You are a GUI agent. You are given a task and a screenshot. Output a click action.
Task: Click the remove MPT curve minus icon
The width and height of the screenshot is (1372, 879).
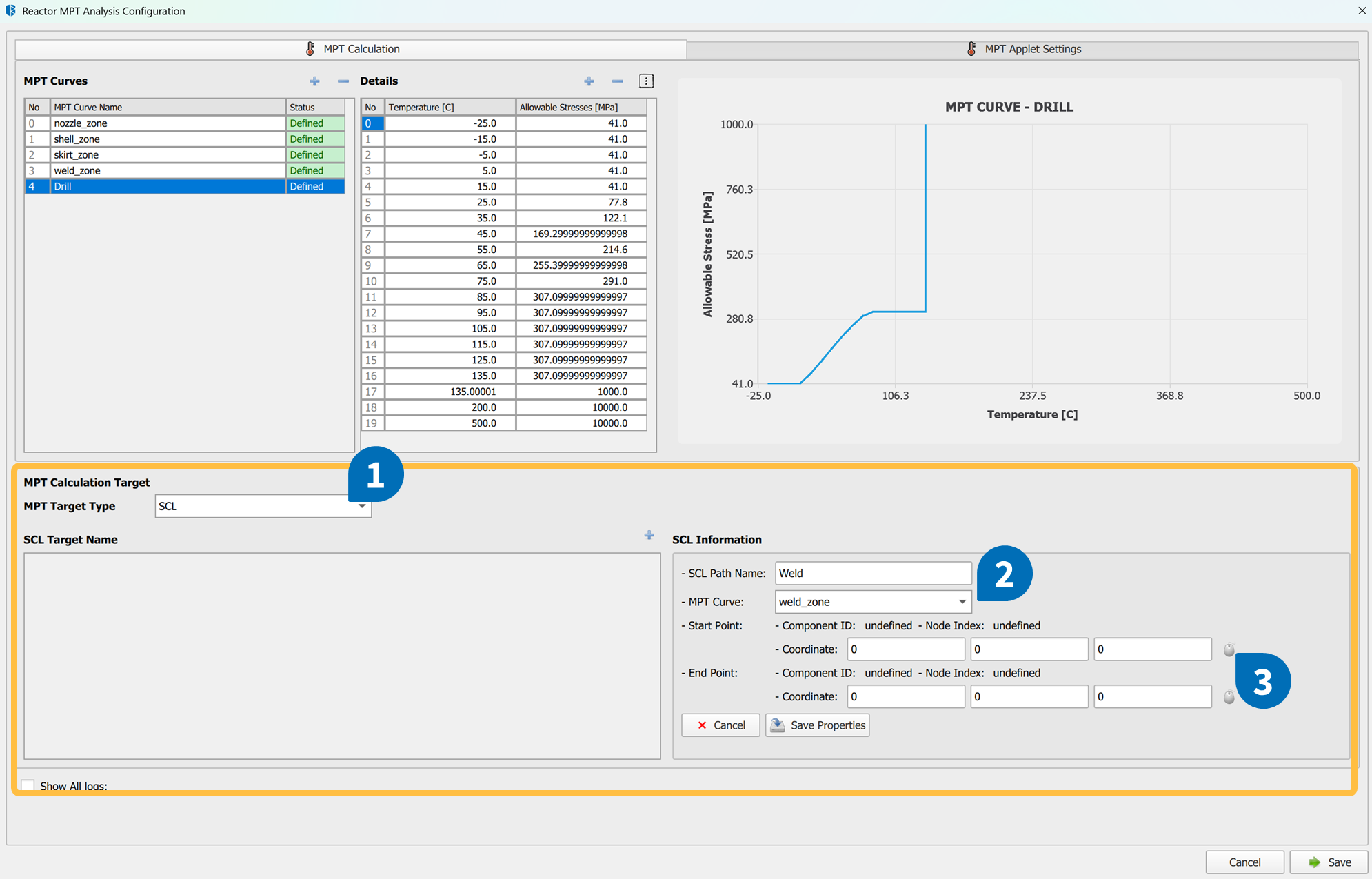pos(343,81)
